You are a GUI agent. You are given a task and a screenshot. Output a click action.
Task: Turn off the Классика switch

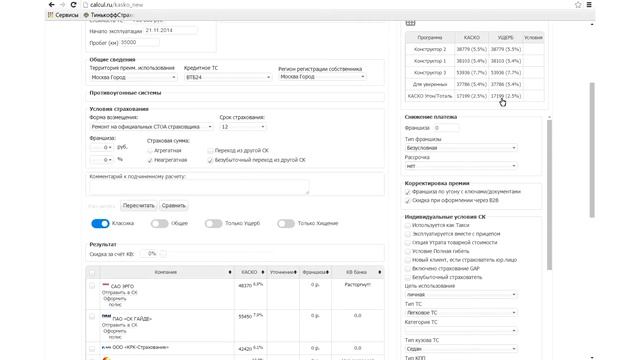100,223
